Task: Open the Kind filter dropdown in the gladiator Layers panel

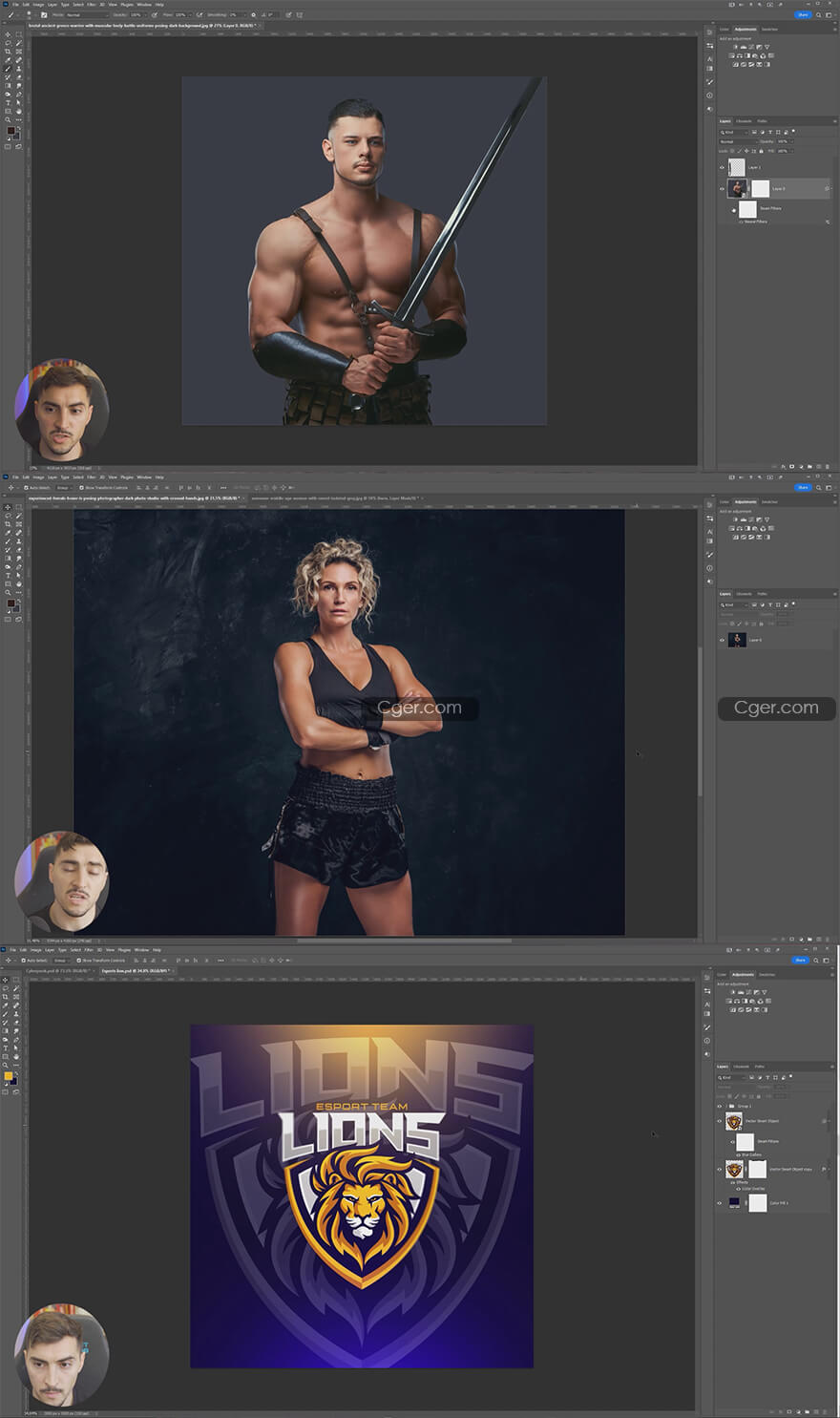Action: pos(734,132)
